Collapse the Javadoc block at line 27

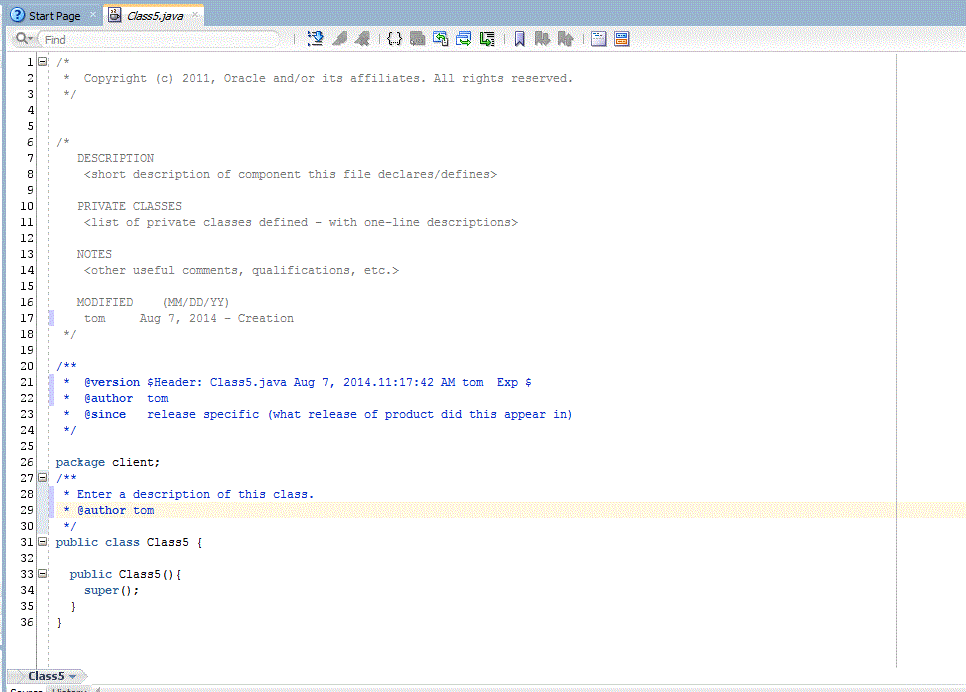click(x=43, y=477)
